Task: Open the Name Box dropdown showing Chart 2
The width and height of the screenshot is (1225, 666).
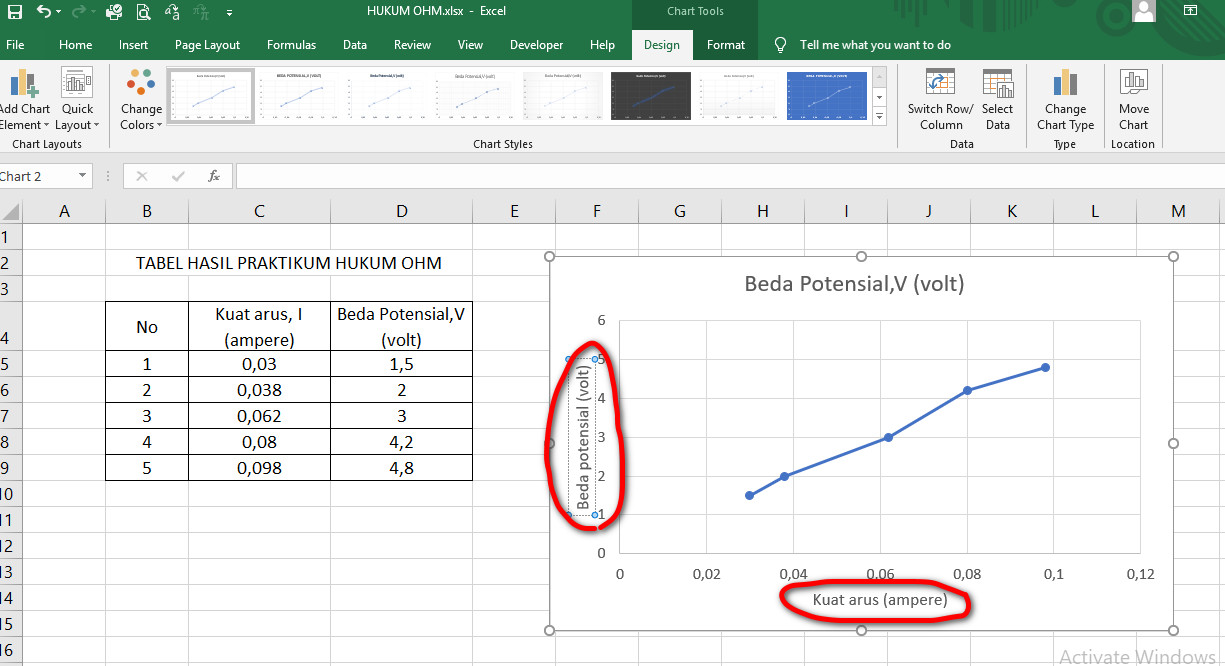Action: [83, 175]
